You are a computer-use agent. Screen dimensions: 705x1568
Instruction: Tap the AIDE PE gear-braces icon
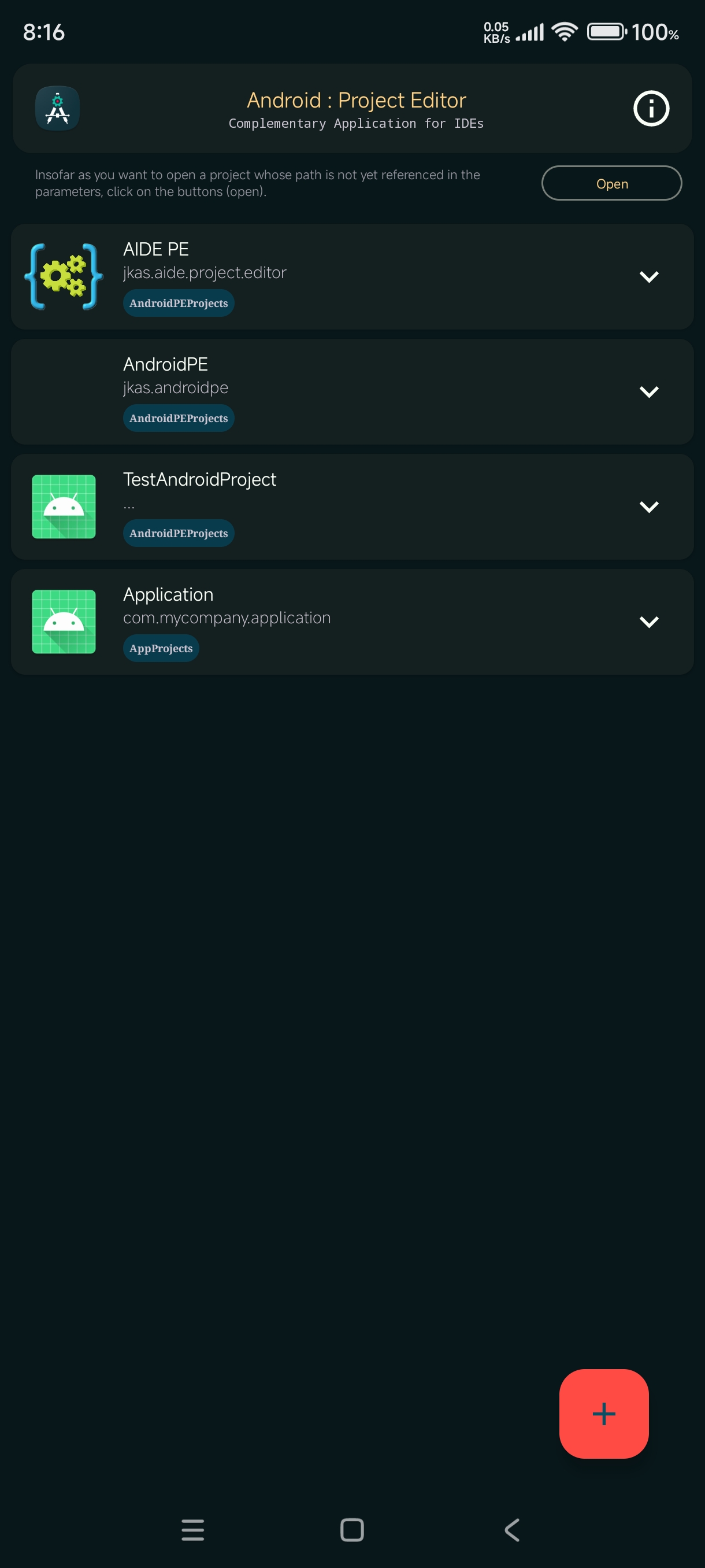(x=64, y=276)
